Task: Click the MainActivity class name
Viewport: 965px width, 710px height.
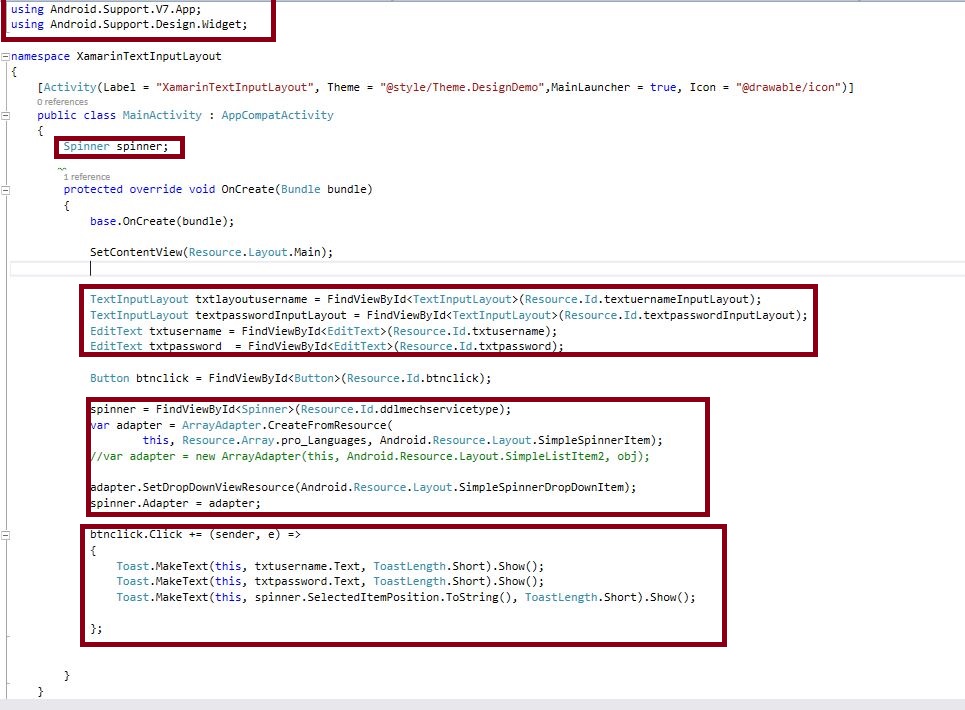Action: [x=162, y=115]
